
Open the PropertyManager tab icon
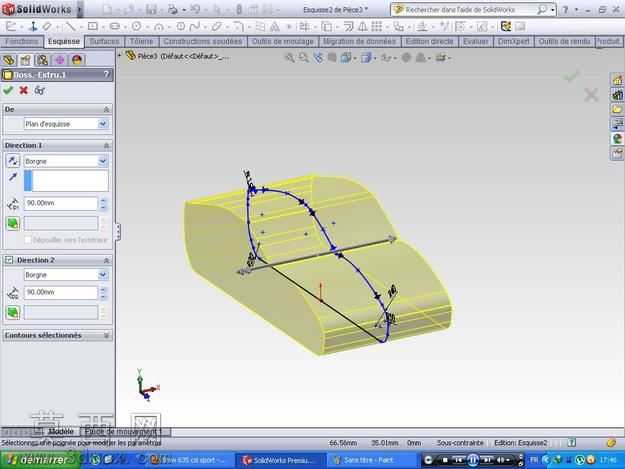26,60
